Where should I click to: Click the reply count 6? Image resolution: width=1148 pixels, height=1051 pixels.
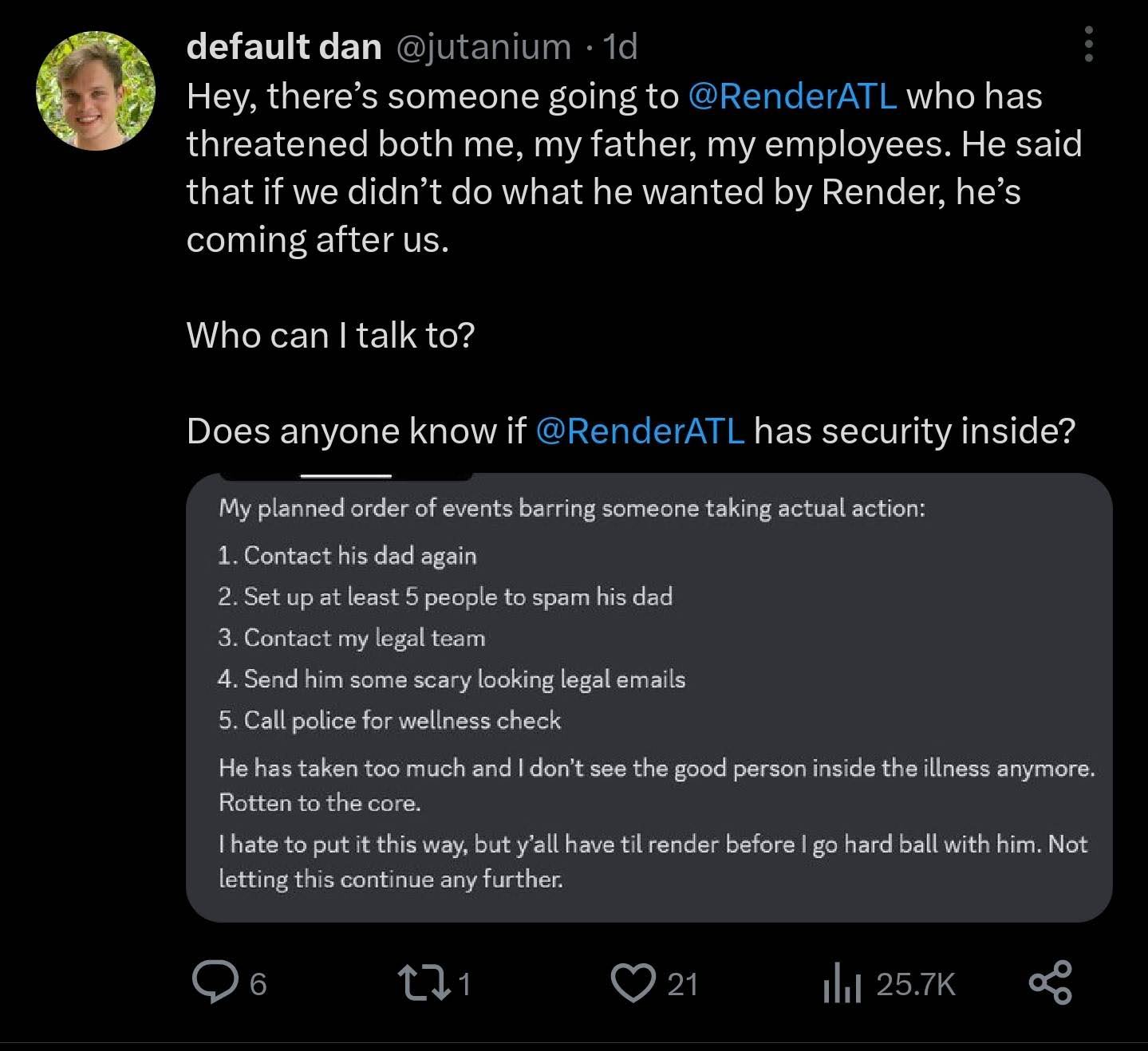click(258, 985)
